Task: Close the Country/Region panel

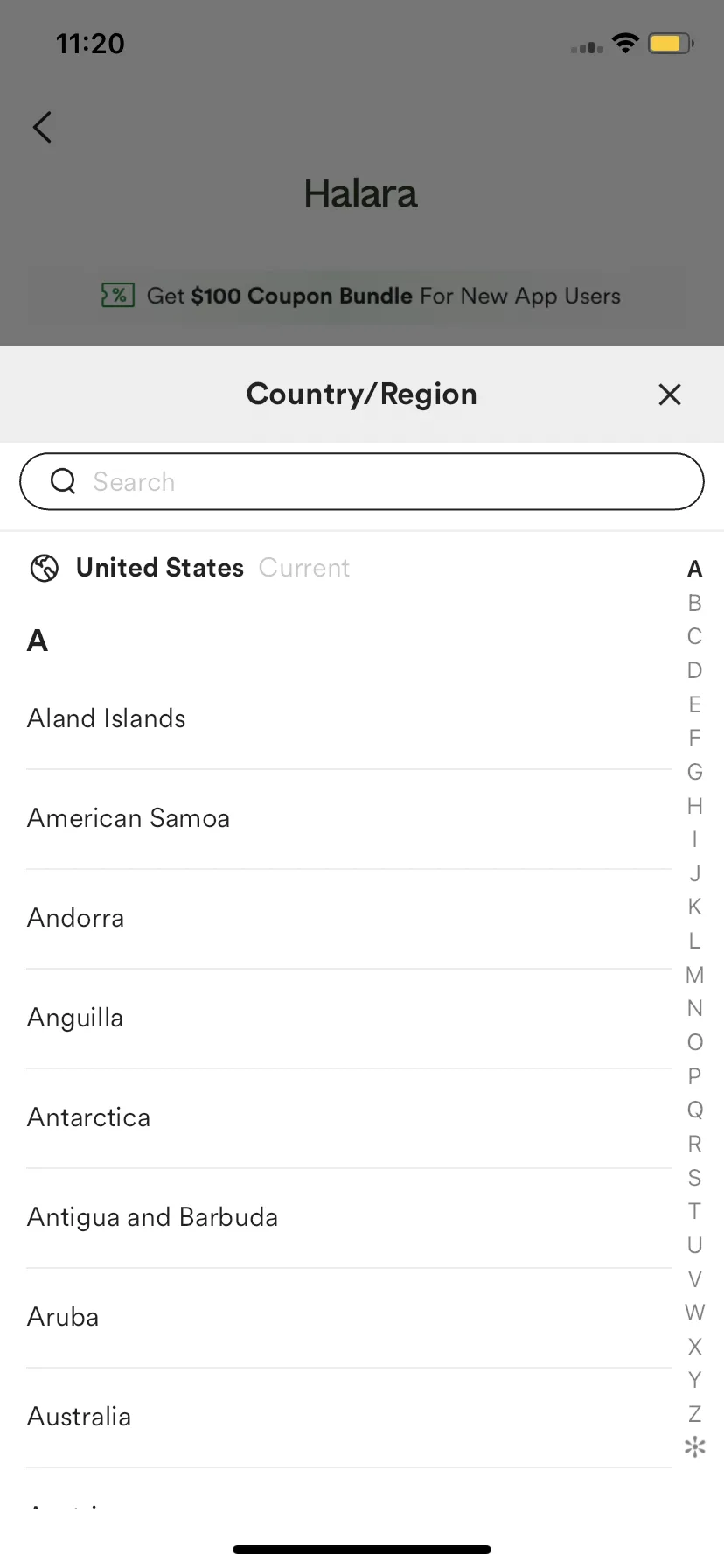Action: pos(670,395)
